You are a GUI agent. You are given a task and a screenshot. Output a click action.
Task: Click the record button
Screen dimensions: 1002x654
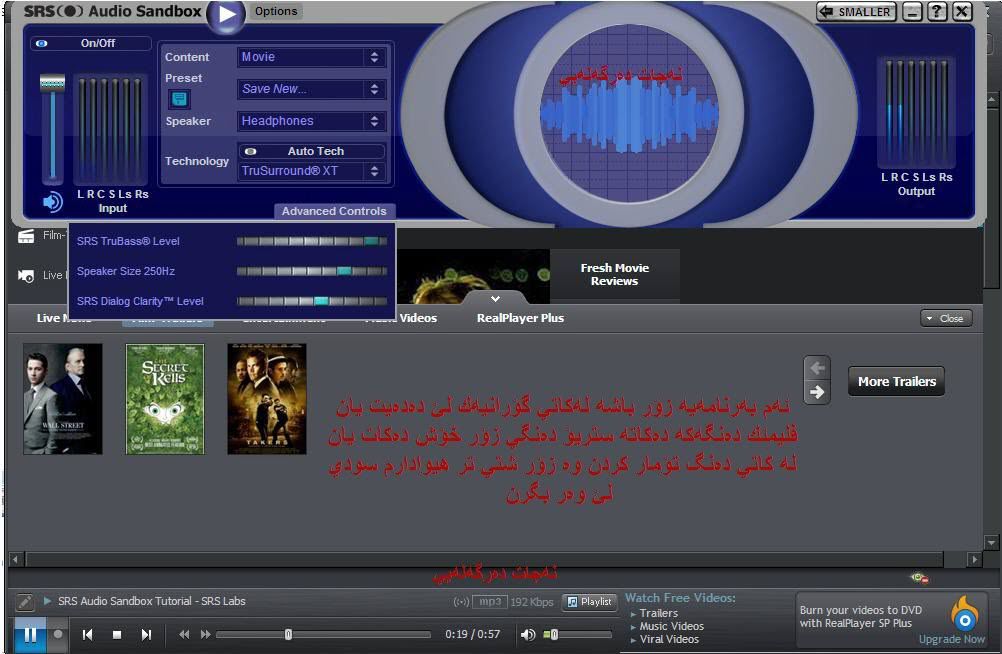point(58,634)
